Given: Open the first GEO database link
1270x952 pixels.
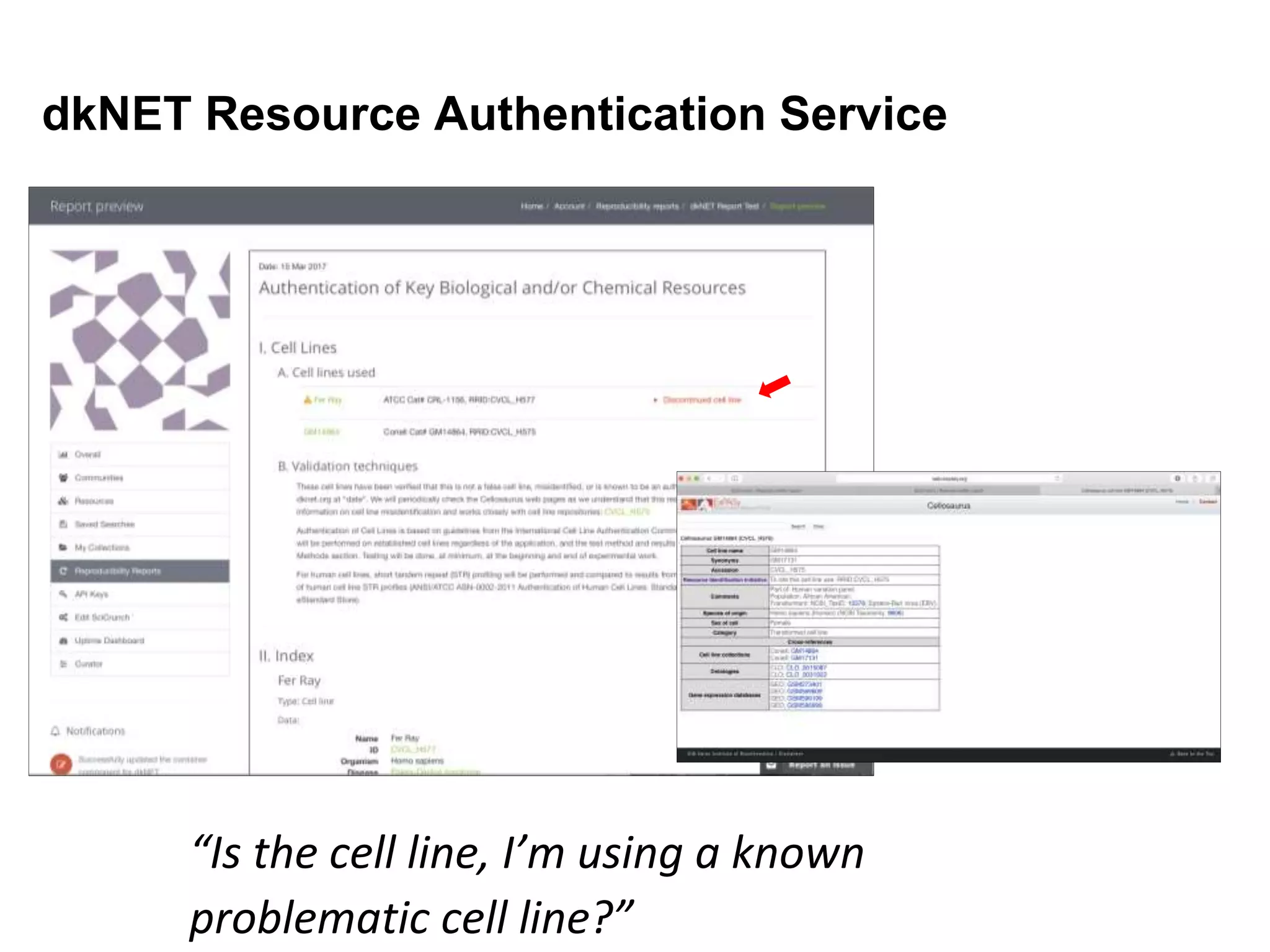Looking at the screenshot, I should click(x=804, y=684).
